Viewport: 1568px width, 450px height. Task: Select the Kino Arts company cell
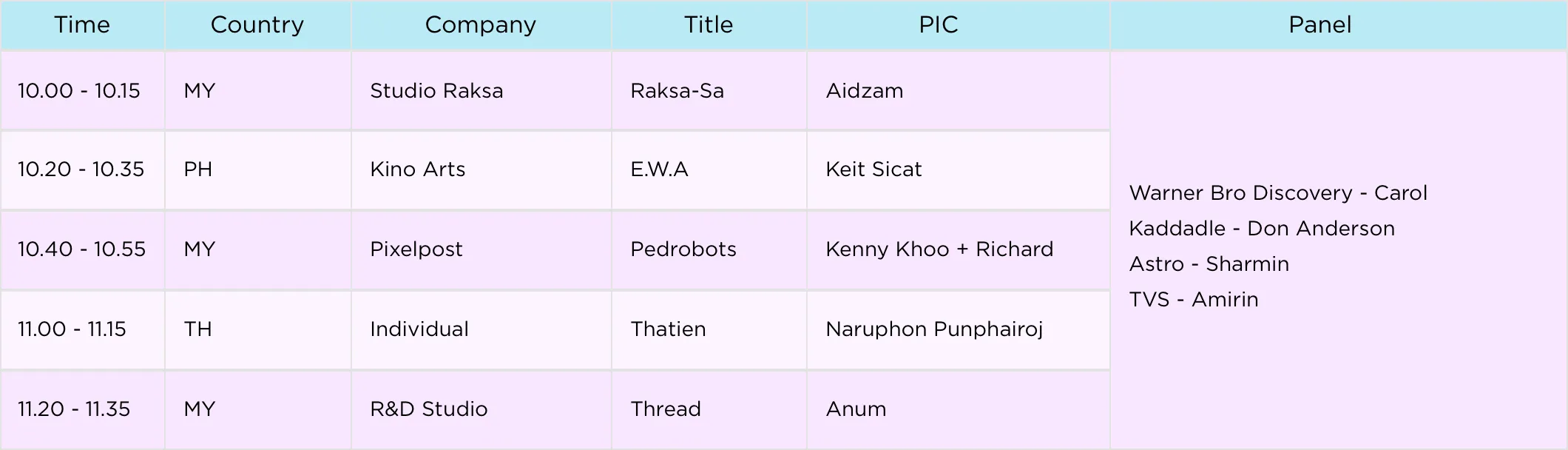click(x=418, y=169)
